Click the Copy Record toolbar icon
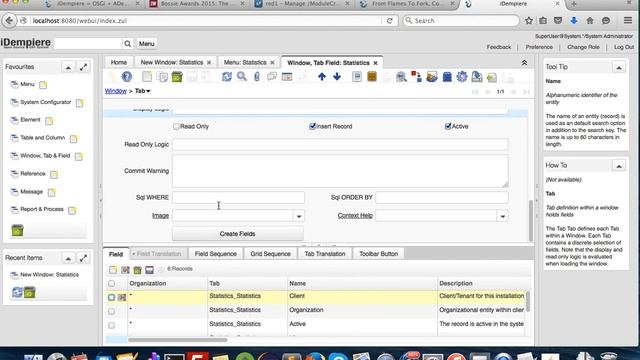The width and height of the screenshot is (640, 360). 162,76
